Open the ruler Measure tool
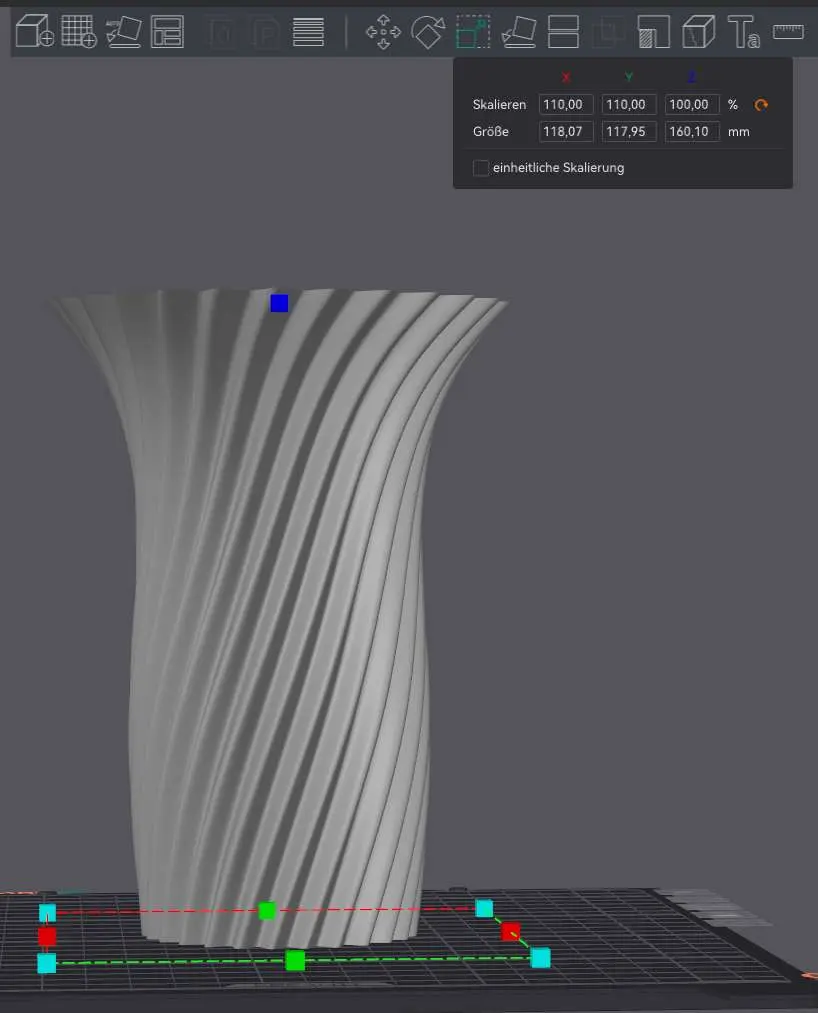The width and height of the screenshot is (818, 1013). [x=788, y=32]
